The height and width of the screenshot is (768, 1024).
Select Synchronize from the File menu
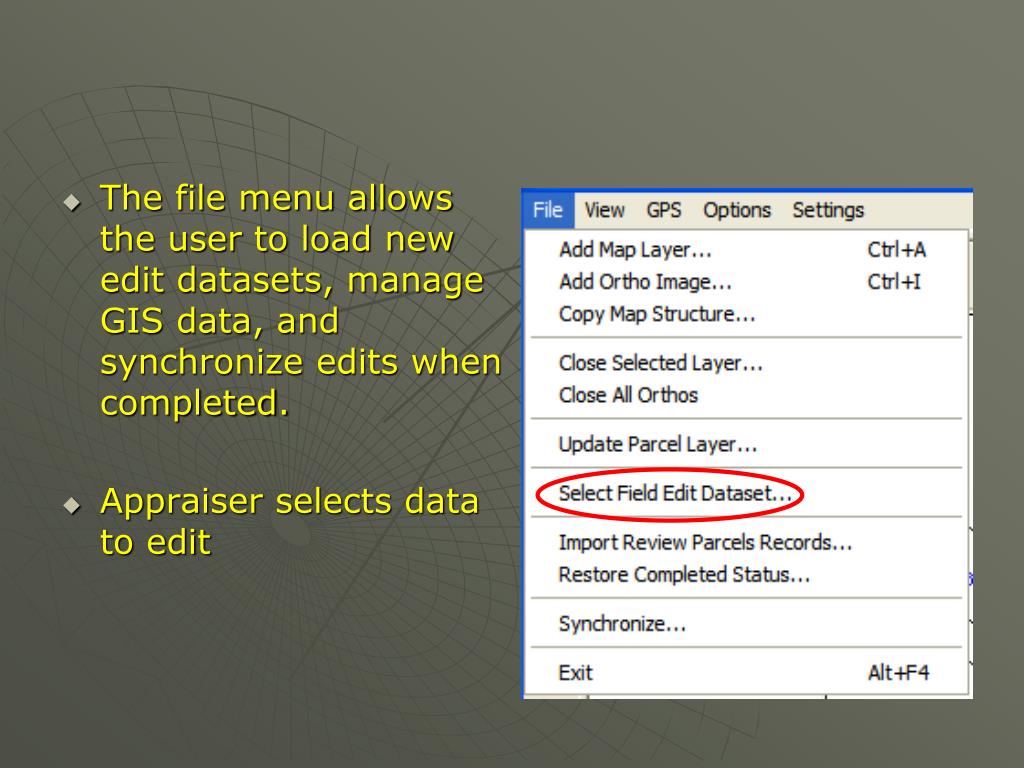point(746,624)
